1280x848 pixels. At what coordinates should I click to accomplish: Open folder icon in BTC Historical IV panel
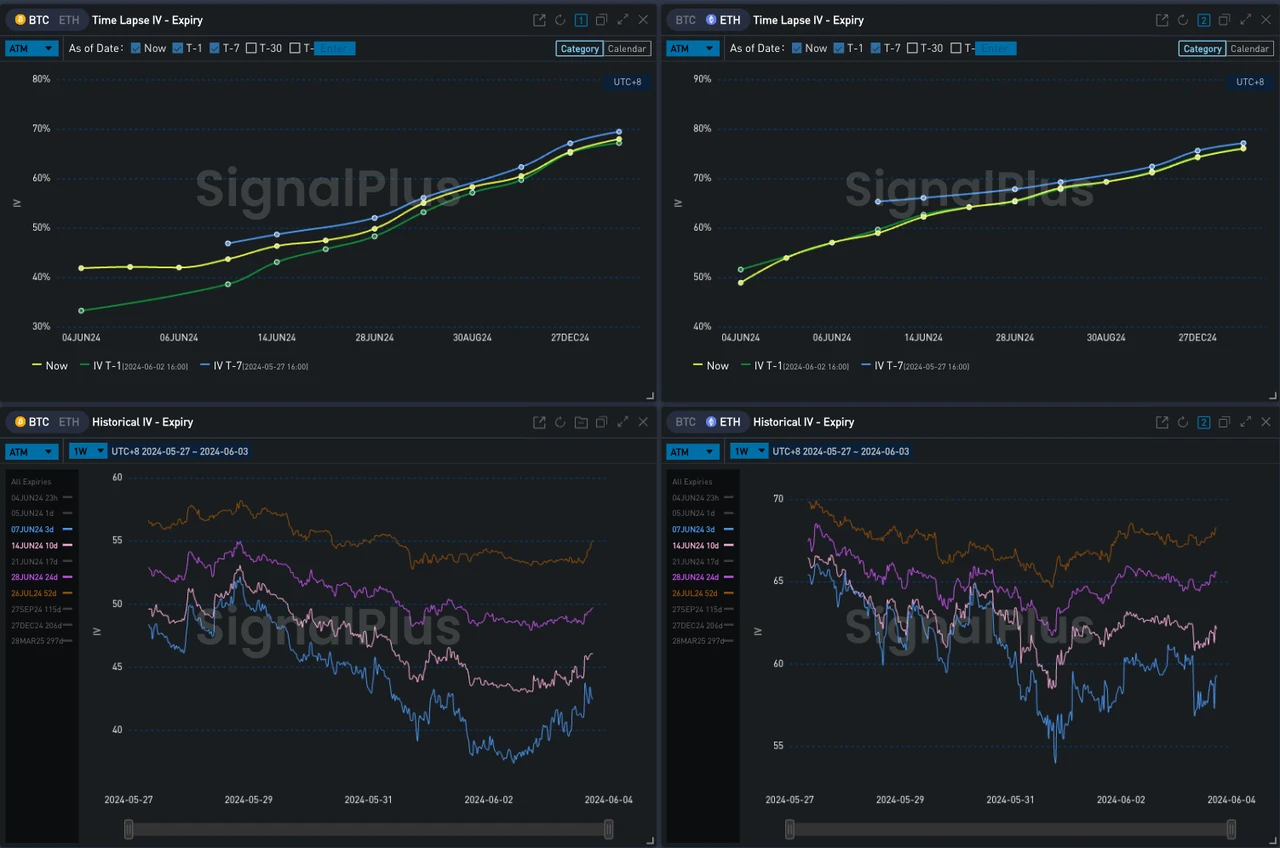[581, 422]
